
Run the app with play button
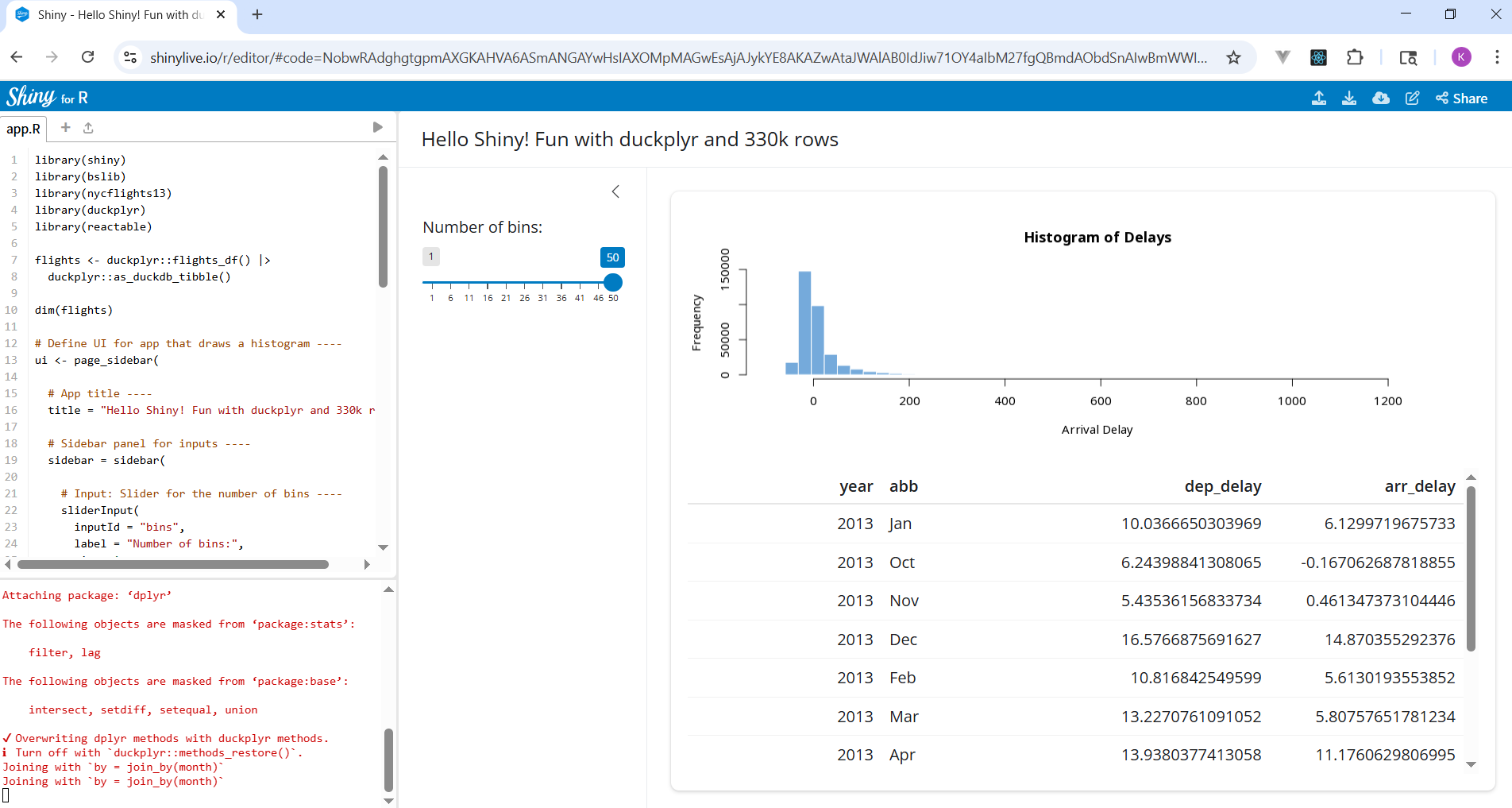pyautogui.click(x=377, y=127)
